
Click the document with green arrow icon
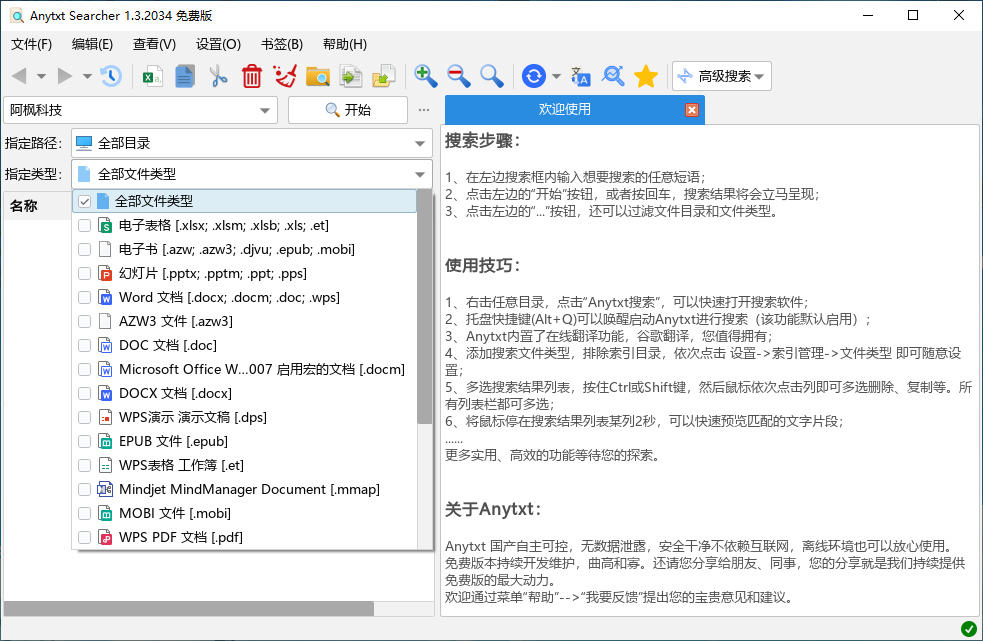(x=351, y=77)
